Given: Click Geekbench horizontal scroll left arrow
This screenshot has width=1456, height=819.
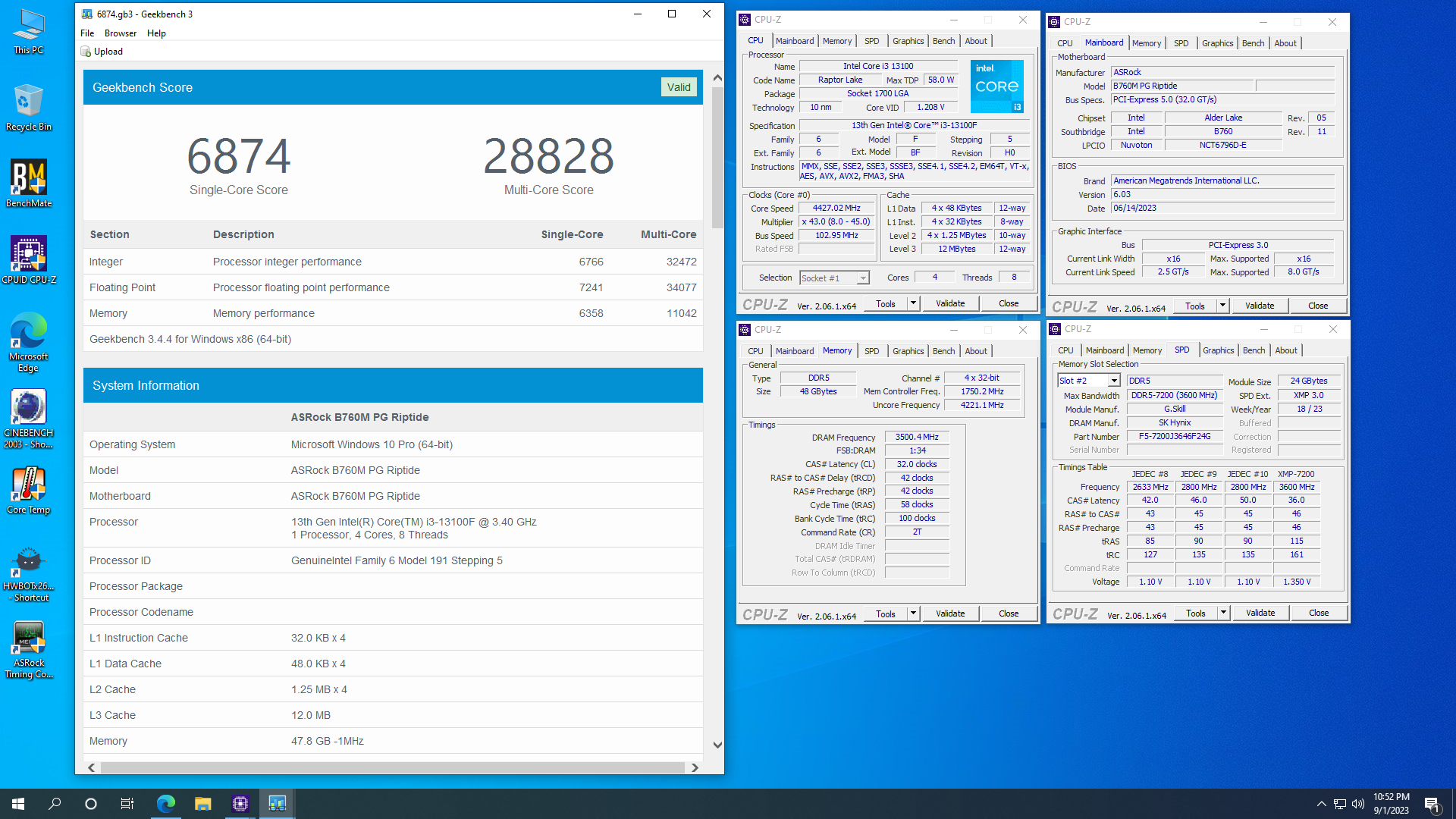Looking at the screenshot, I should point(92,767).
